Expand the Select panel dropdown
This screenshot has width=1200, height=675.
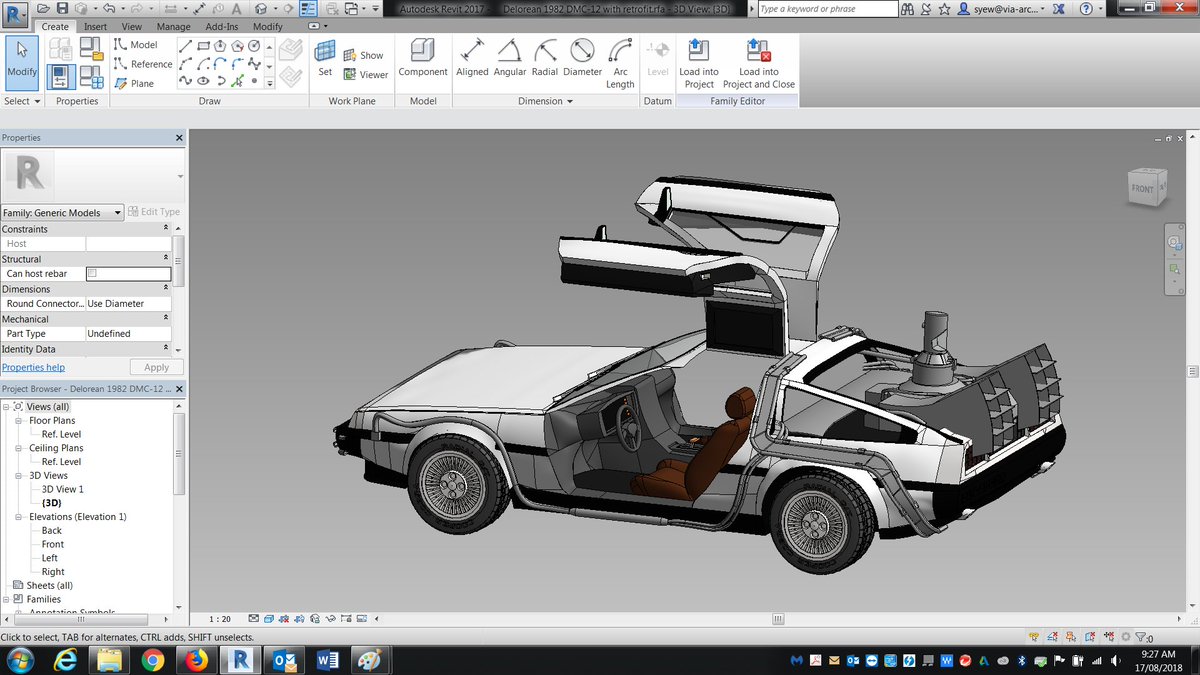pos(22,101)
